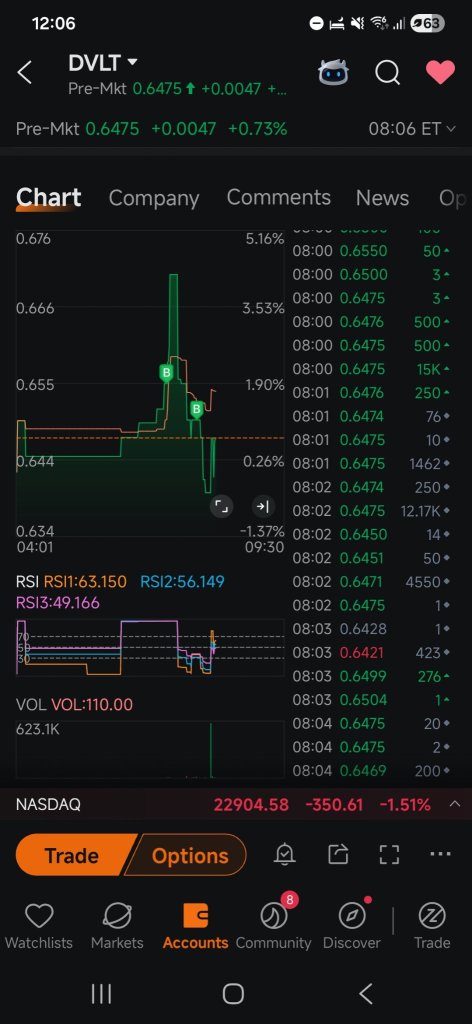Open stock search magnifier icon
Image resolution: width=472 pixels, height=1024 pixels.
[x=388, y=72]
